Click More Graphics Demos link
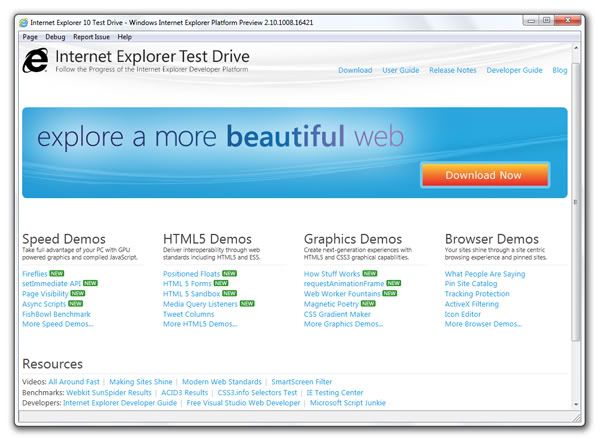 (343, 324)
